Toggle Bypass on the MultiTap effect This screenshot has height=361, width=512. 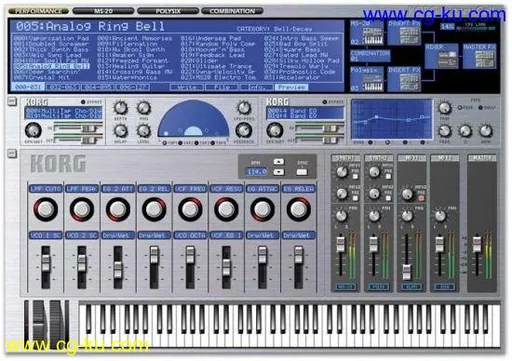[83, 102]
